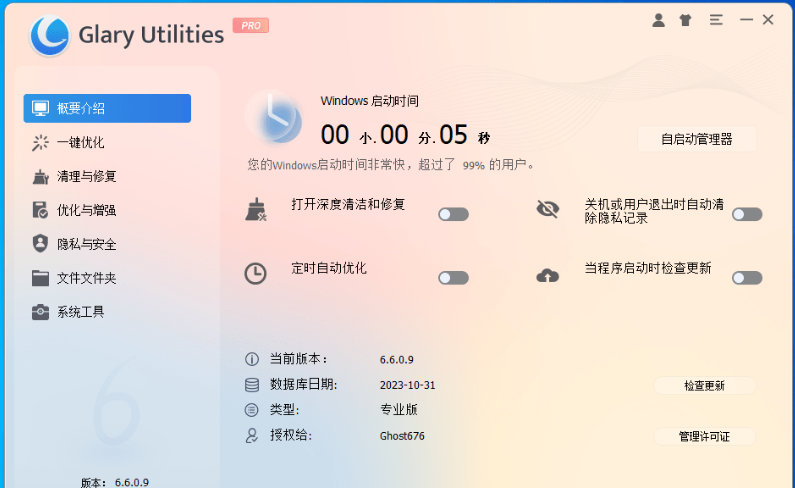The image size is (795, 488).
Task: Click the deep clean broom icon
Action: [x=256, y=210]
